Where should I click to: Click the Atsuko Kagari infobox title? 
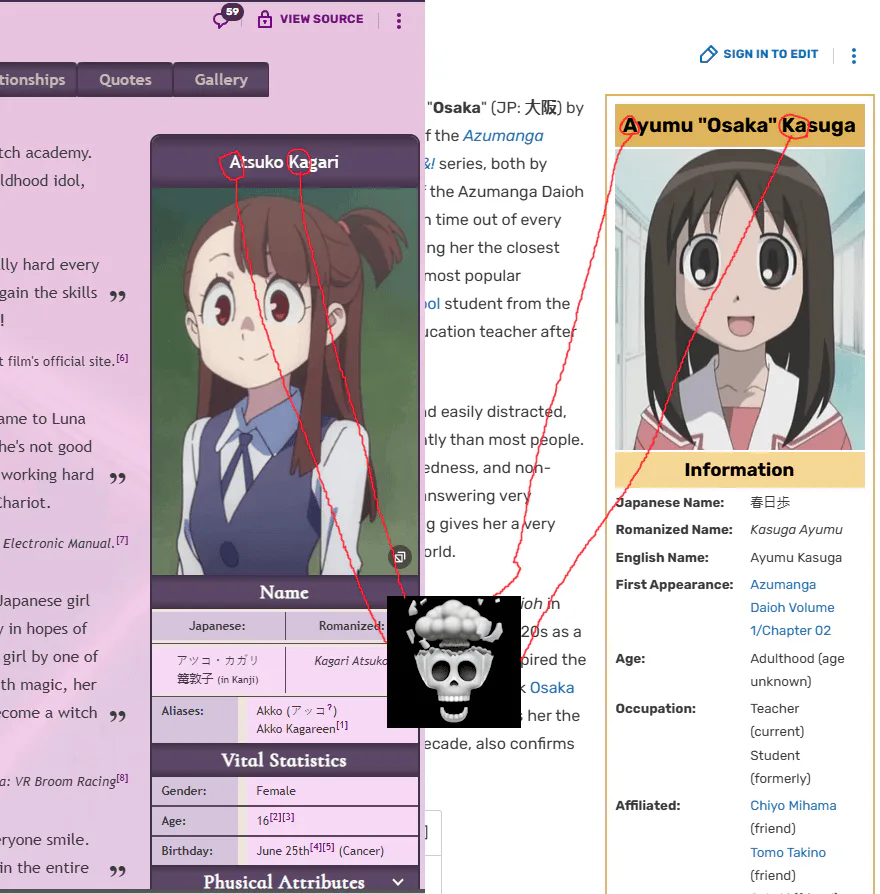284,162
